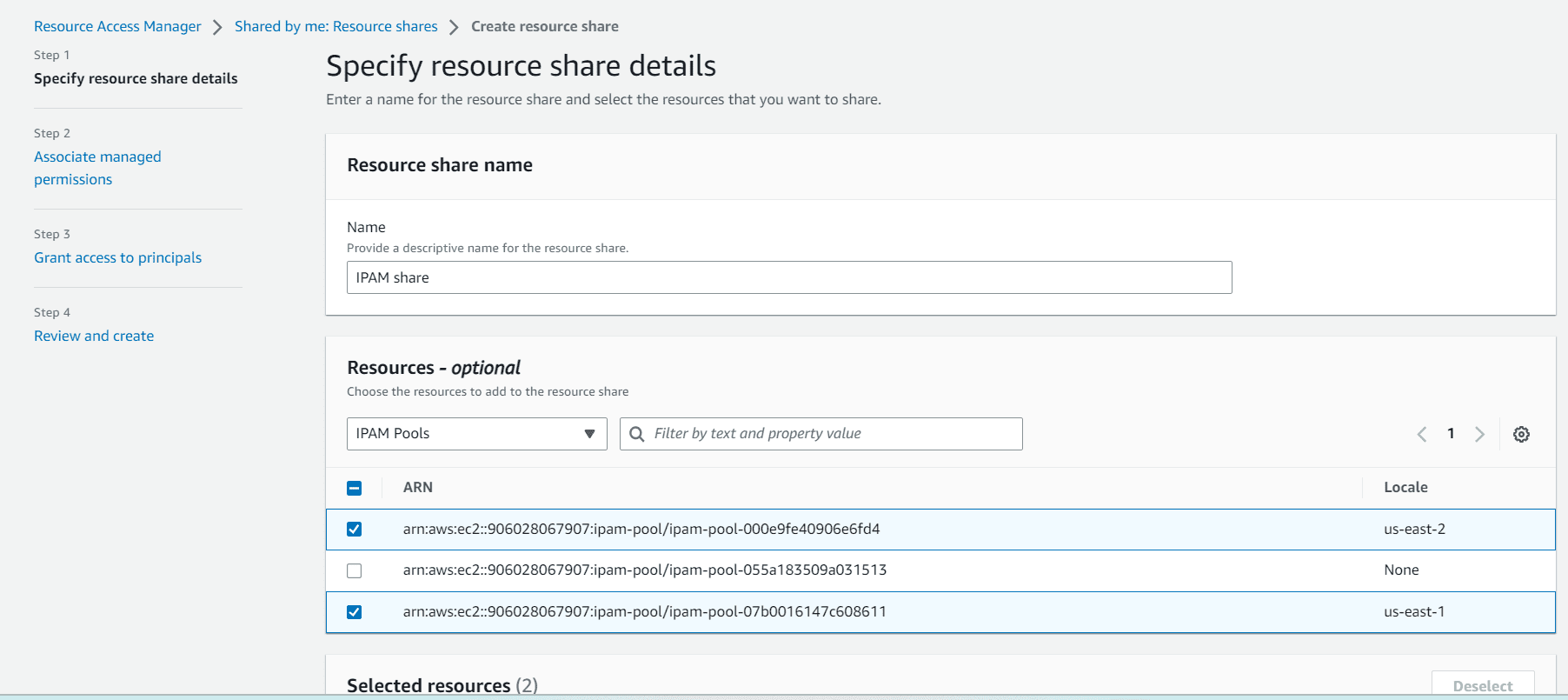Go to Associate managed permissions step

97,168
